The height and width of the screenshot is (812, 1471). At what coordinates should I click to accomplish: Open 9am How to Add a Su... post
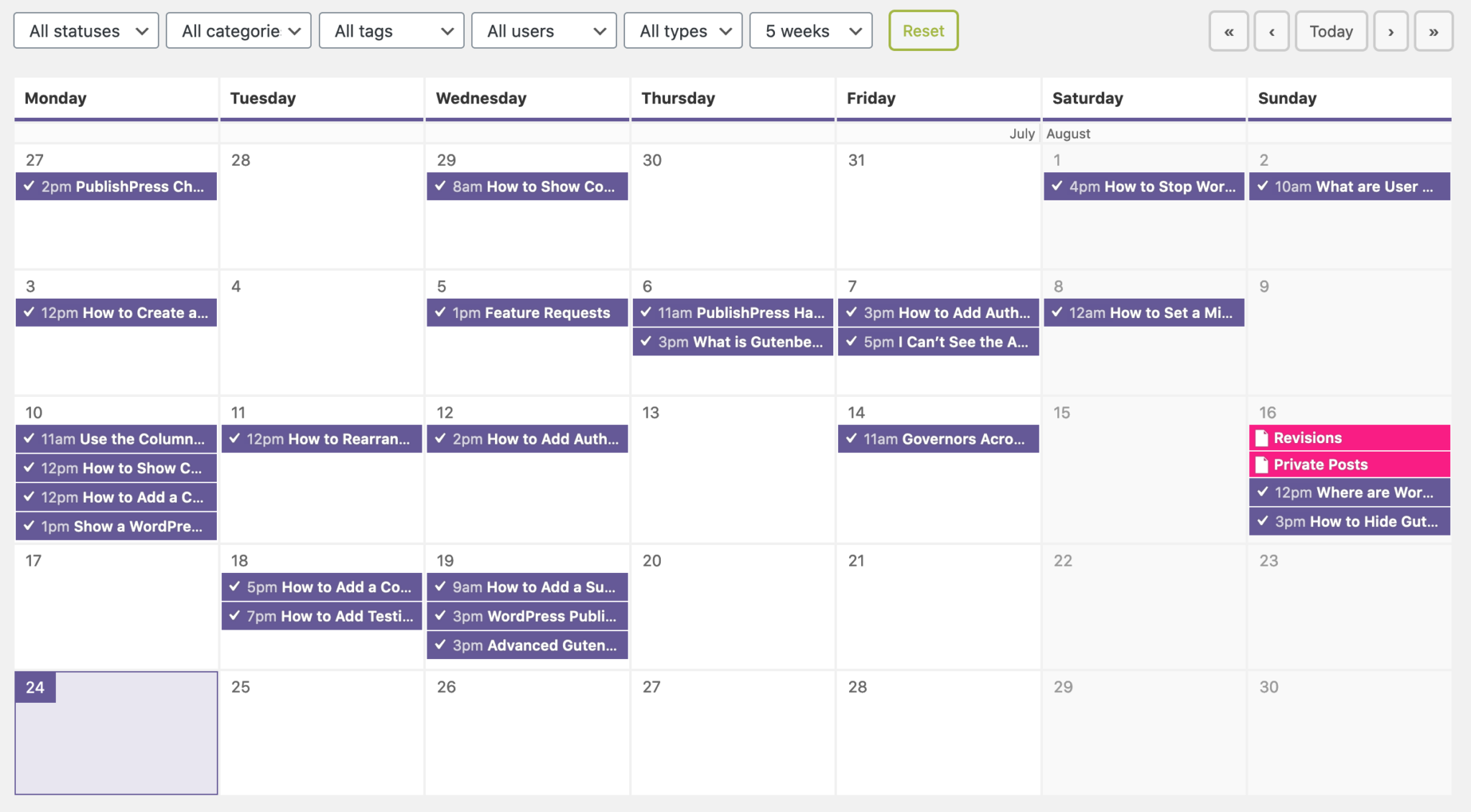tap(527, 587)
